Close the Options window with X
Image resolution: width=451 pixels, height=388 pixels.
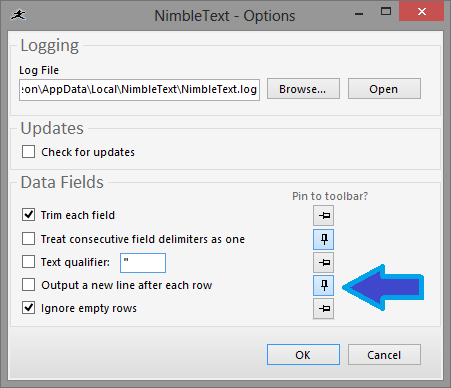pos(422,12)
